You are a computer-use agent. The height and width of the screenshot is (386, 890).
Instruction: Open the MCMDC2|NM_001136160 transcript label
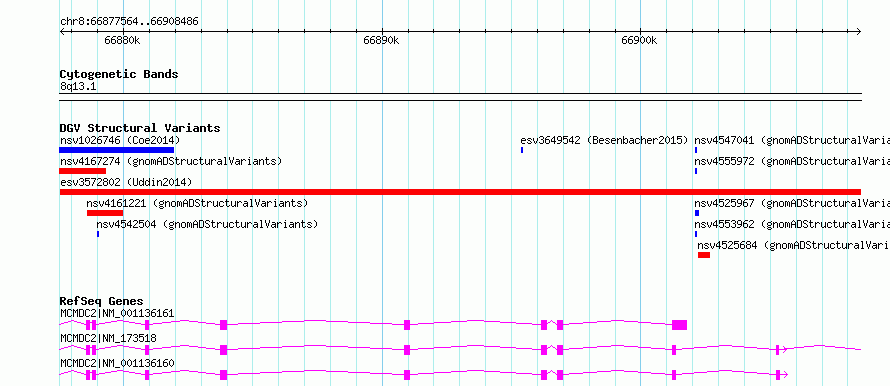[x=117, y=363]
